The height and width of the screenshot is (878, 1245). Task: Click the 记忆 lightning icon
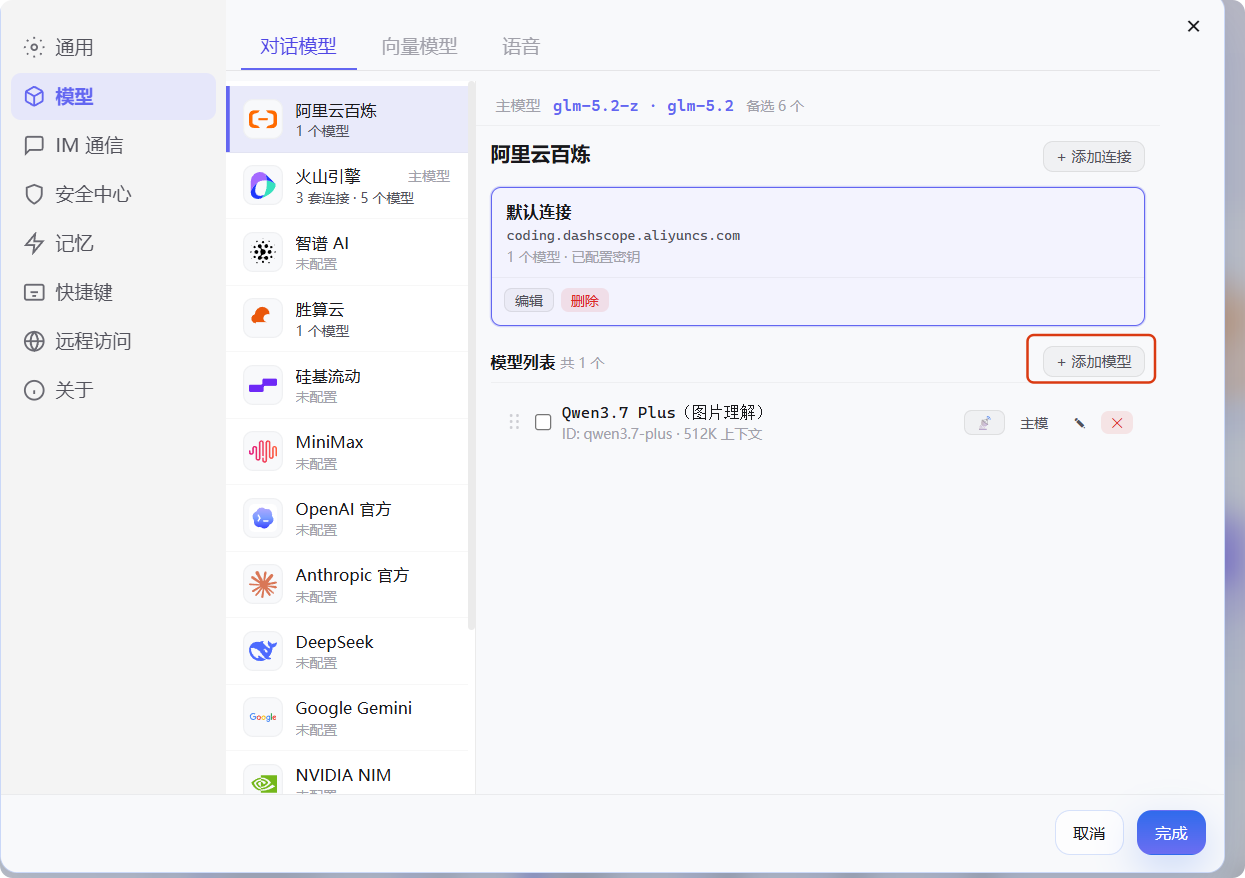(35, 243)
